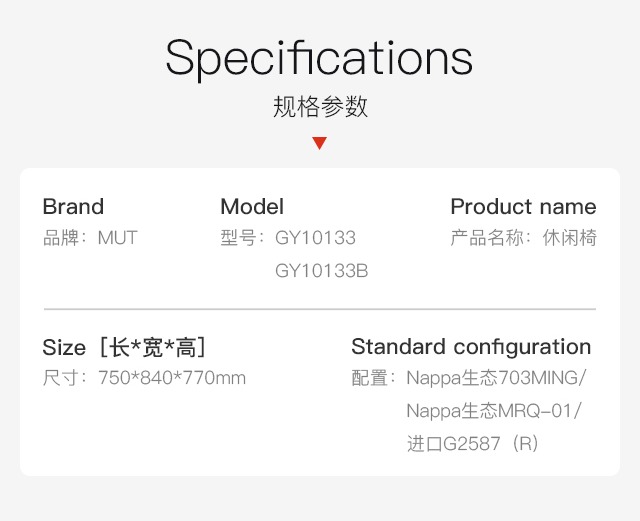Select the Model label
640x521 pixels.
tap(252, 206)
